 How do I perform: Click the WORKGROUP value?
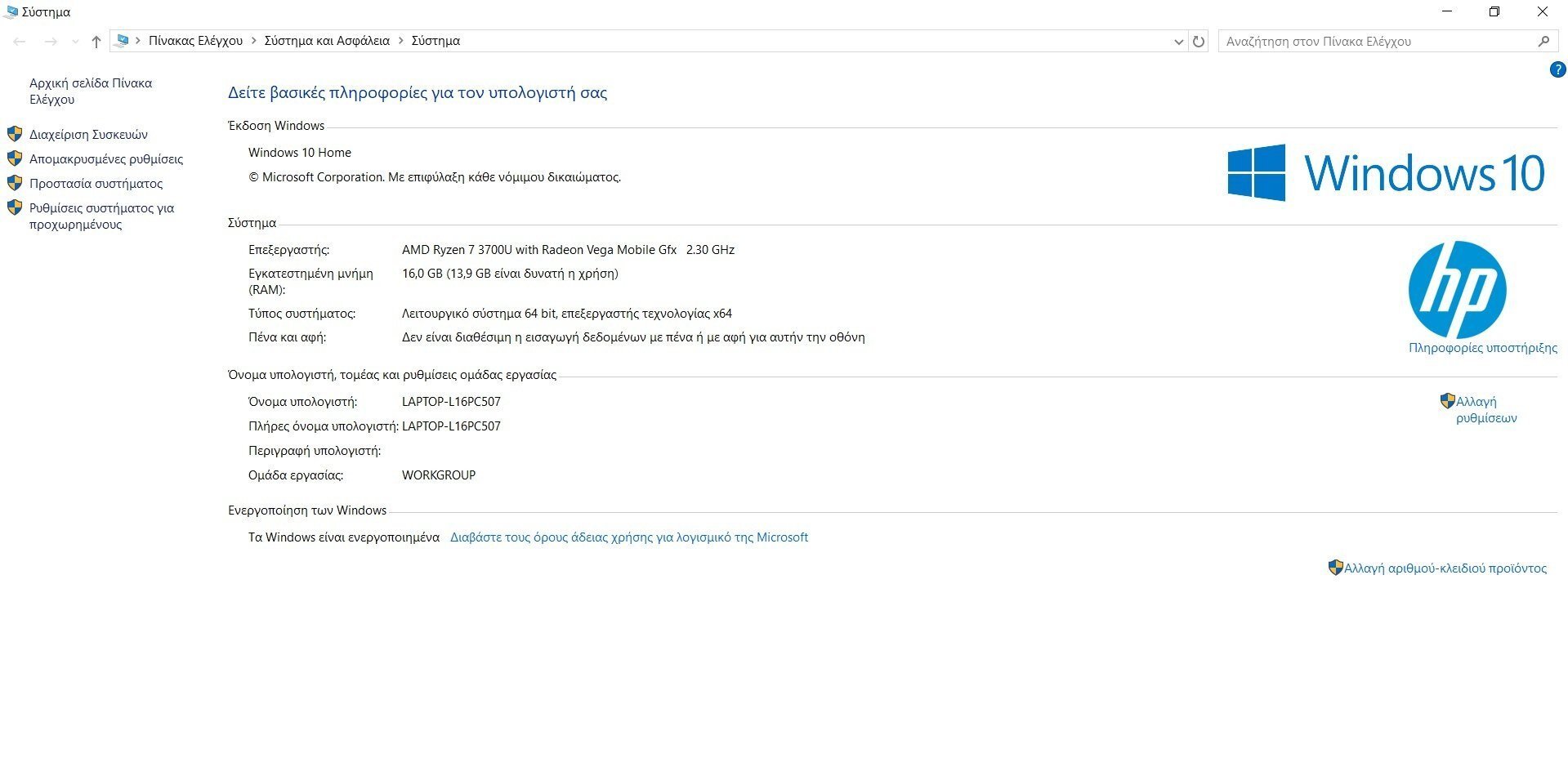pos(439,475)
